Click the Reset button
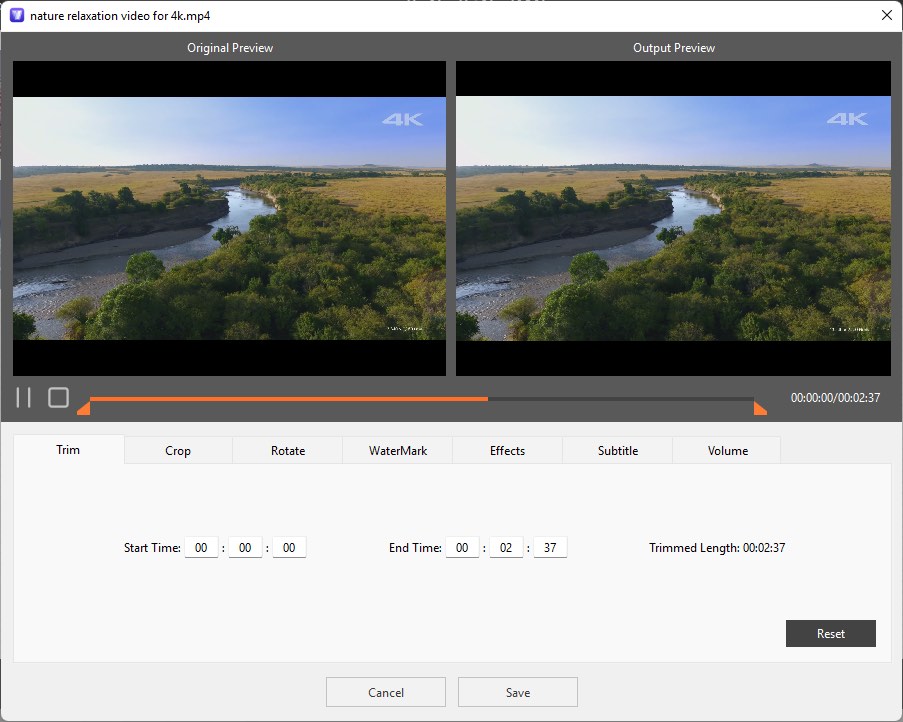The image size is (903, 722). 830,633
